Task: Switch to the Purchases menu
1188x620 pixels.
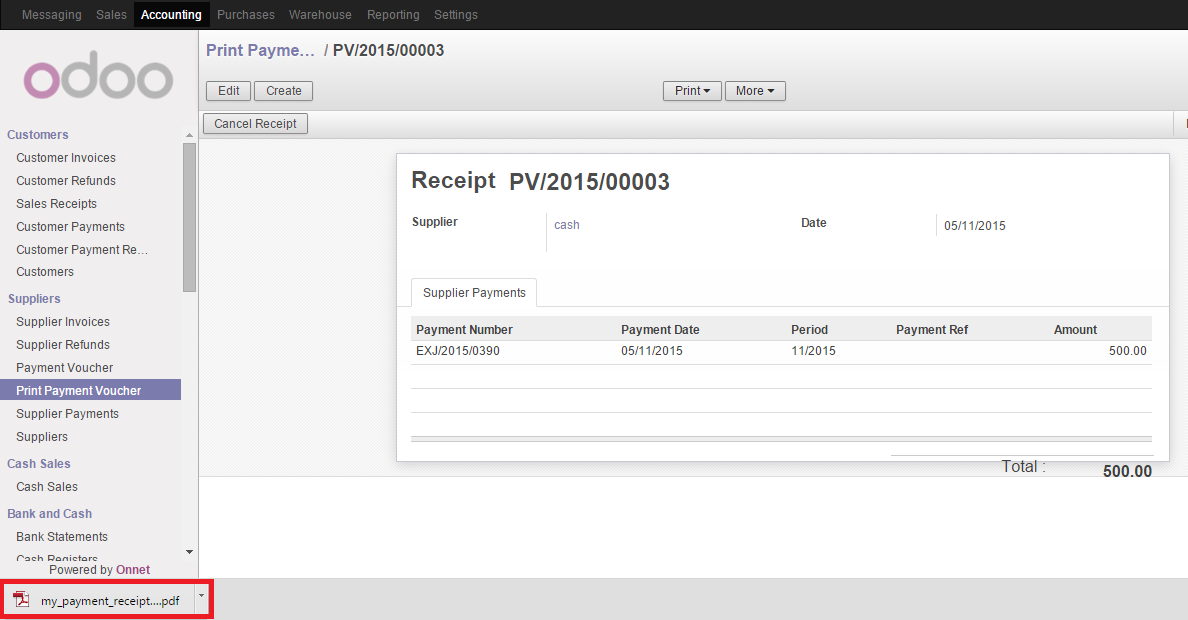Action: 245,14
